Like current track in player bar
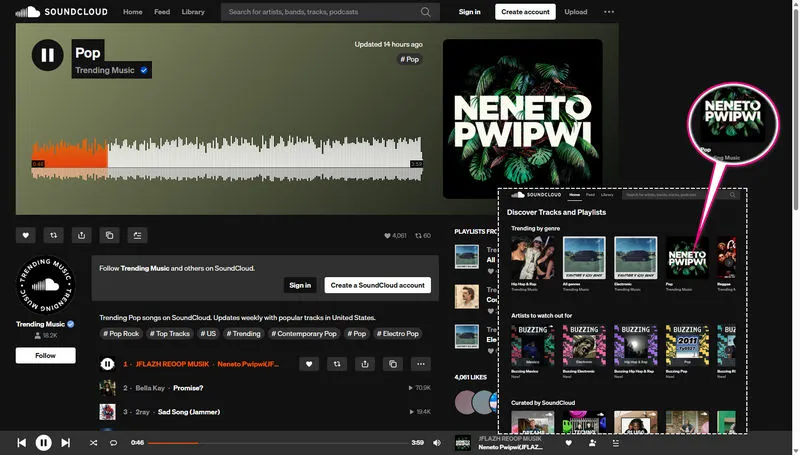The image size is (800, 455). [x=568, y=443]
